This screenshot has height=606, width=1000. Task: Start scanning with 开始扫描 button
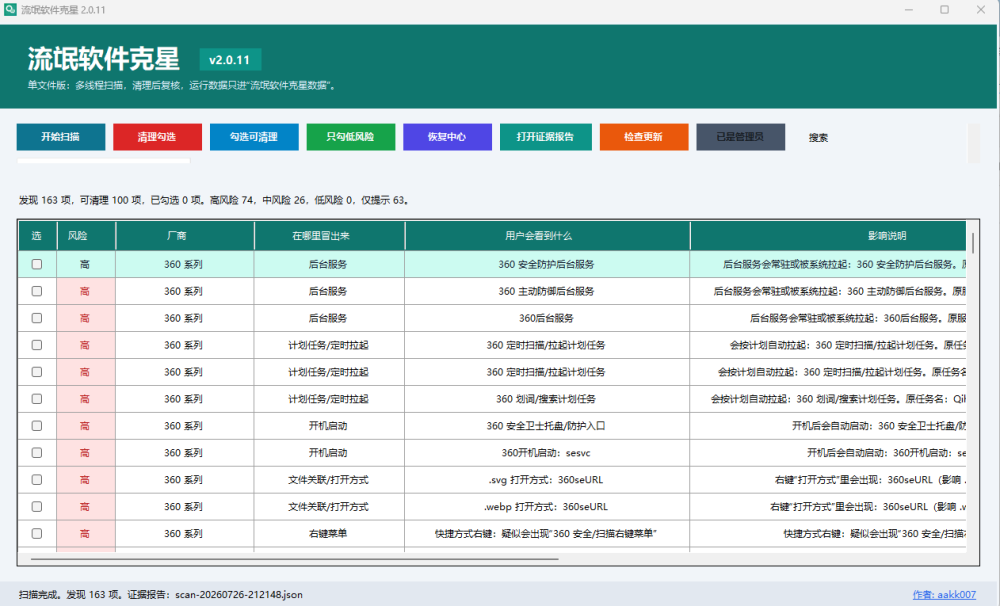click(61, 137)
